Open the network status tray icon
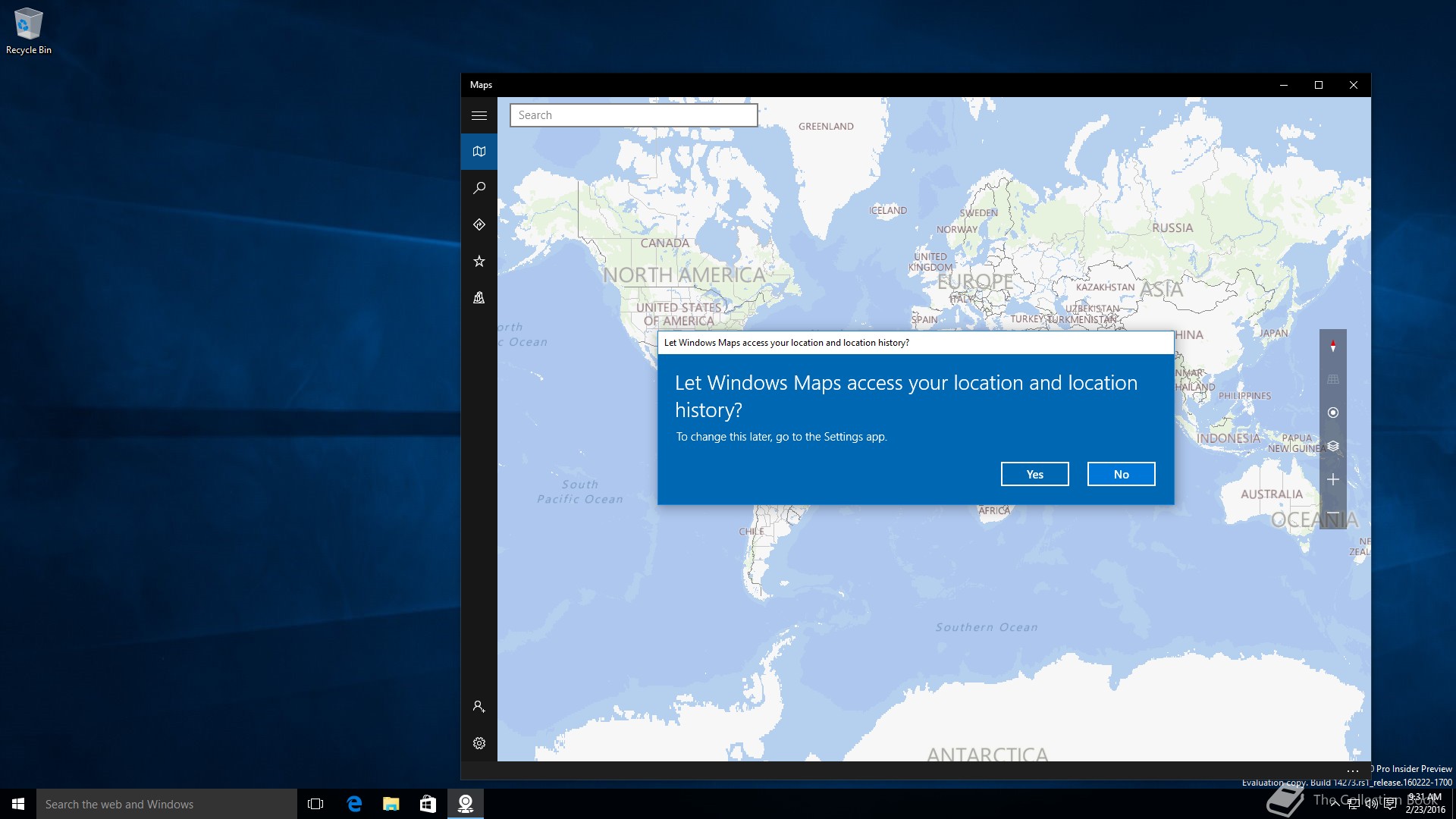Image resolution: width=1456 pixels, height=819 pixels. (x=1354, y=804)
